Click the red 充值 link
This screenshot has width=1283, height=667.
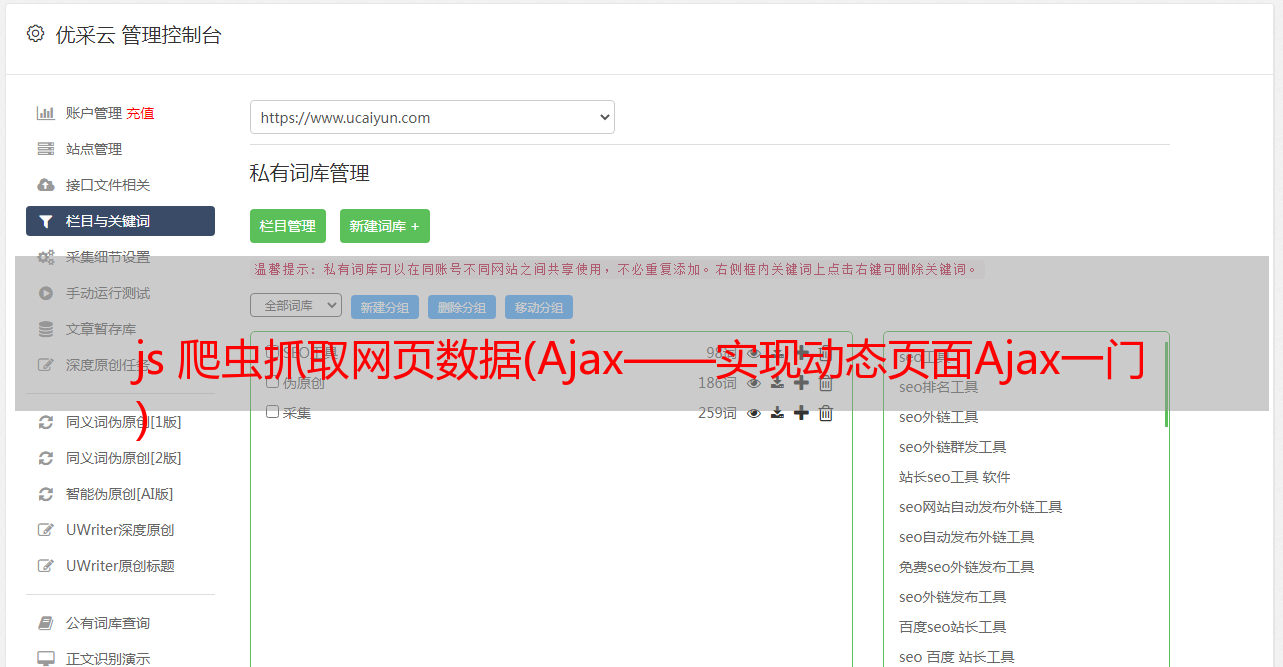click(x=140, y=113)
